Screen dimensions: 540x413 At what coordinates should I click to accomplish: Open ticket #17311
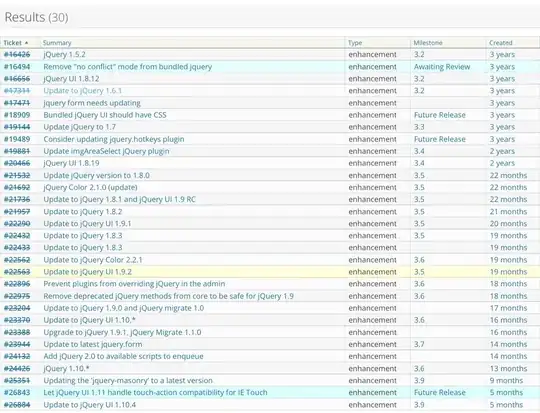[x=17, y=91]
